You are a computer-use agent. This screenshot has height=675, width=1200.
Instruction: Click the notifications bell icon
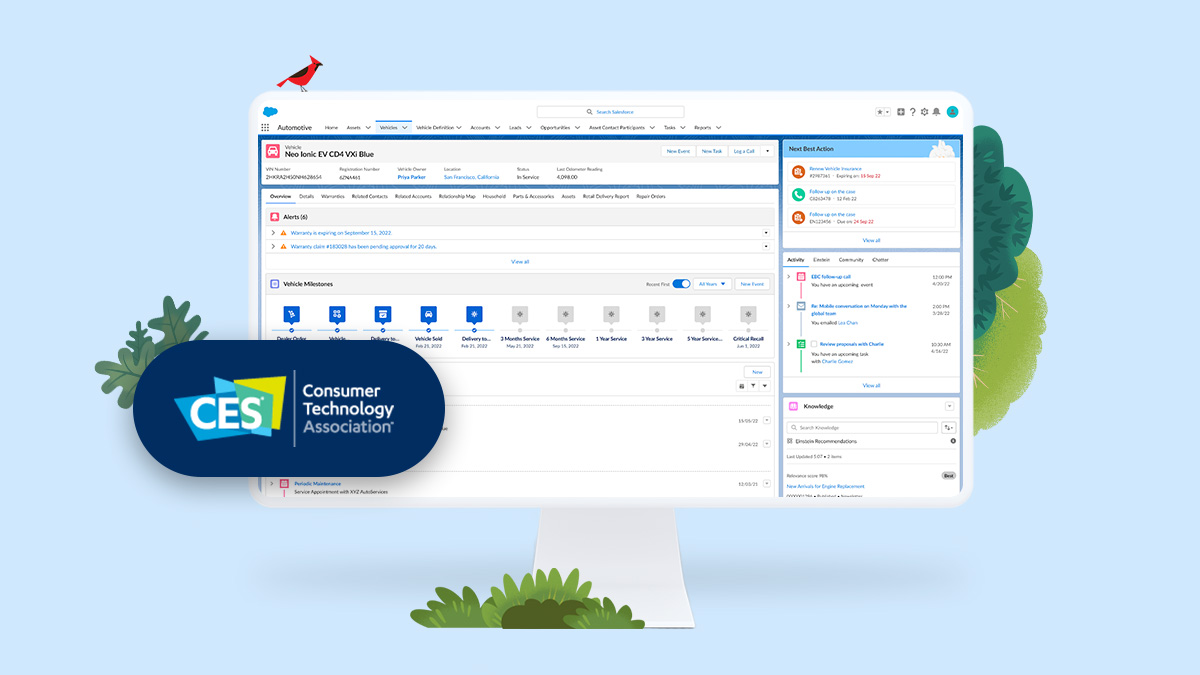click(x=936, y=112)
